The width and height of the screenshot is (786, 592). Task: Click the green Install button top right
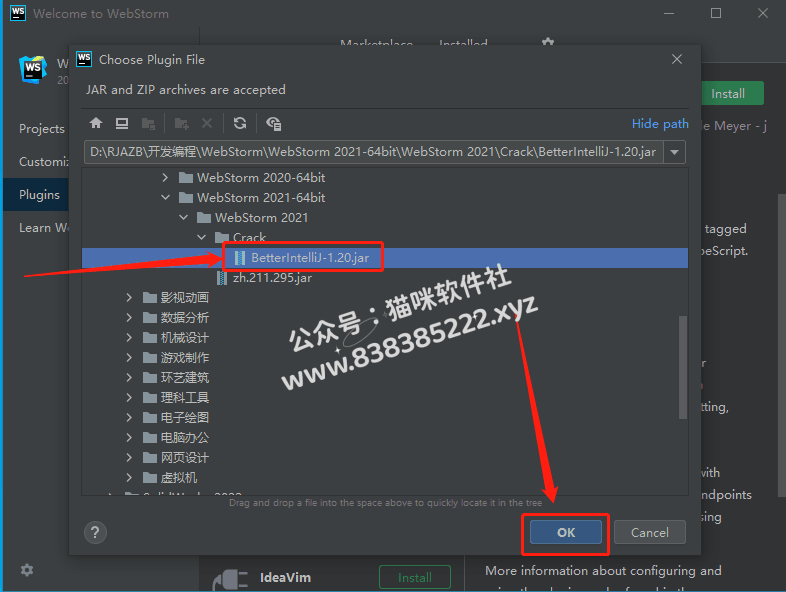pos(732,94)
